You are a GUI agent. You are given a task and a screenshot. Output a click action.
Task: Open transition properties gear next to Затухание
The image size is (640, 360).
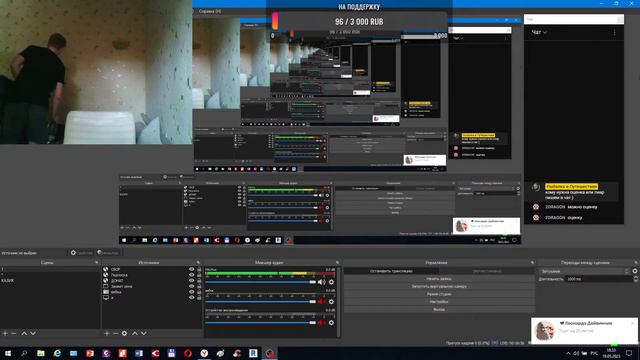[635, 271]
